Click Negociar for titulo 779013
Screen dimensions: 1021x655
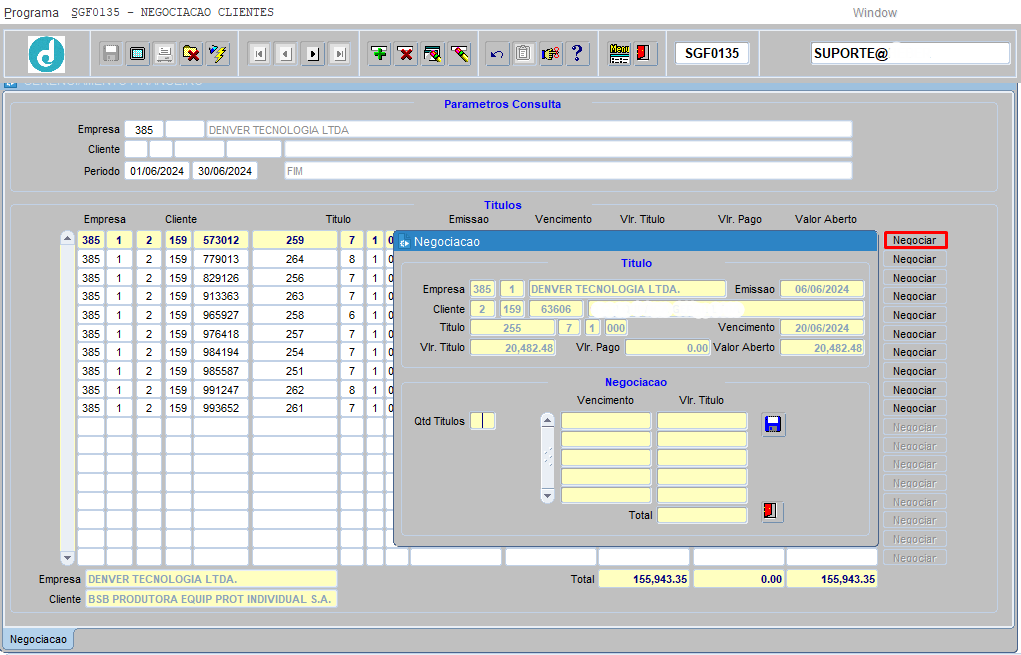pyautogui.click(x=914, y=259)
